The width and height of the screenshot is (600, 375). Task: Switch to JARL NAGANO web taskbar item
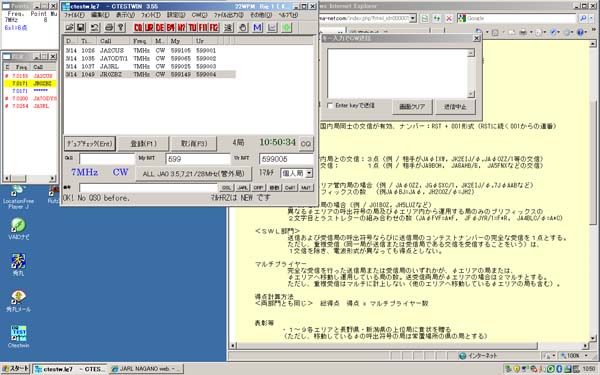[147, 369]
